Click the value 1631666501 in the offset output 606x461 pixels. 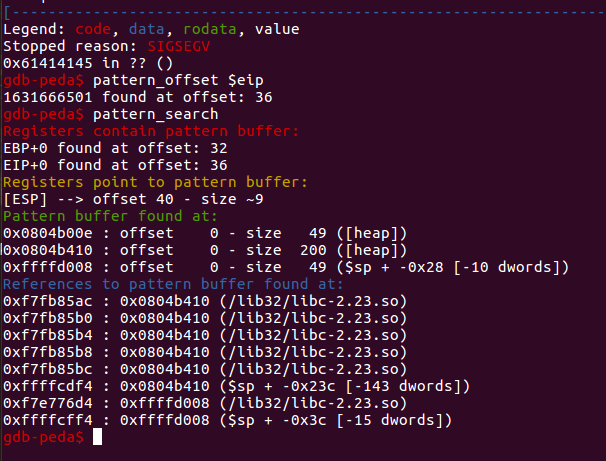point(45,97)
